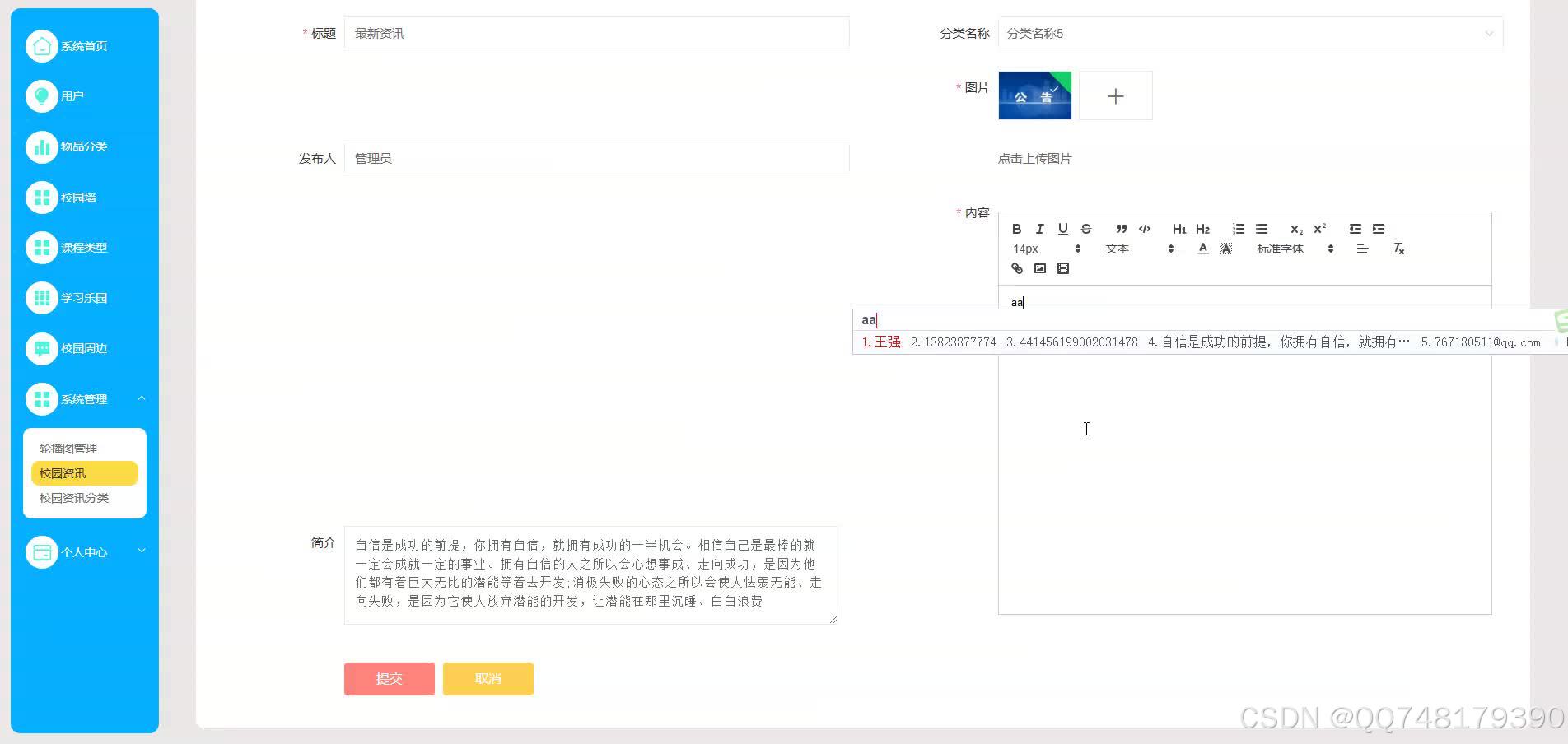This screenshot has width=1568, height=744.
Task: Apply Italic formatting in the editor
Action: click(1040, 229)
